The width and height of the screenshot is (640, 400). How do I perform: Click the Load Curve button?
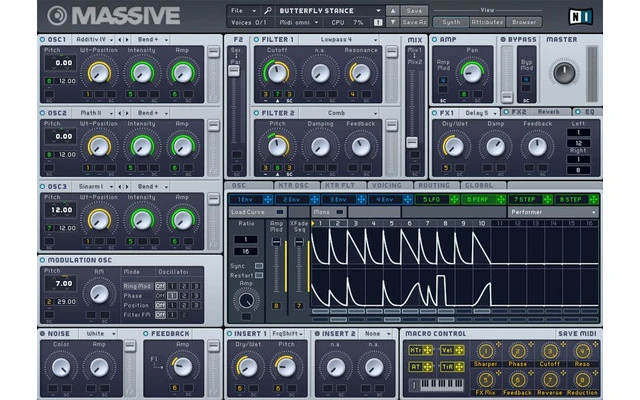click(x=257, y=212)
